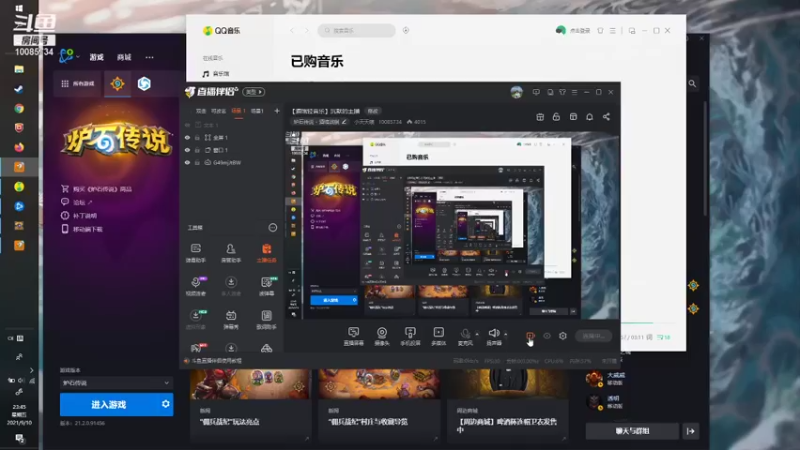Expand the 游戏版本 dropdown showing 炉石传说
The image size is (800, 450).
pos(116,383)
